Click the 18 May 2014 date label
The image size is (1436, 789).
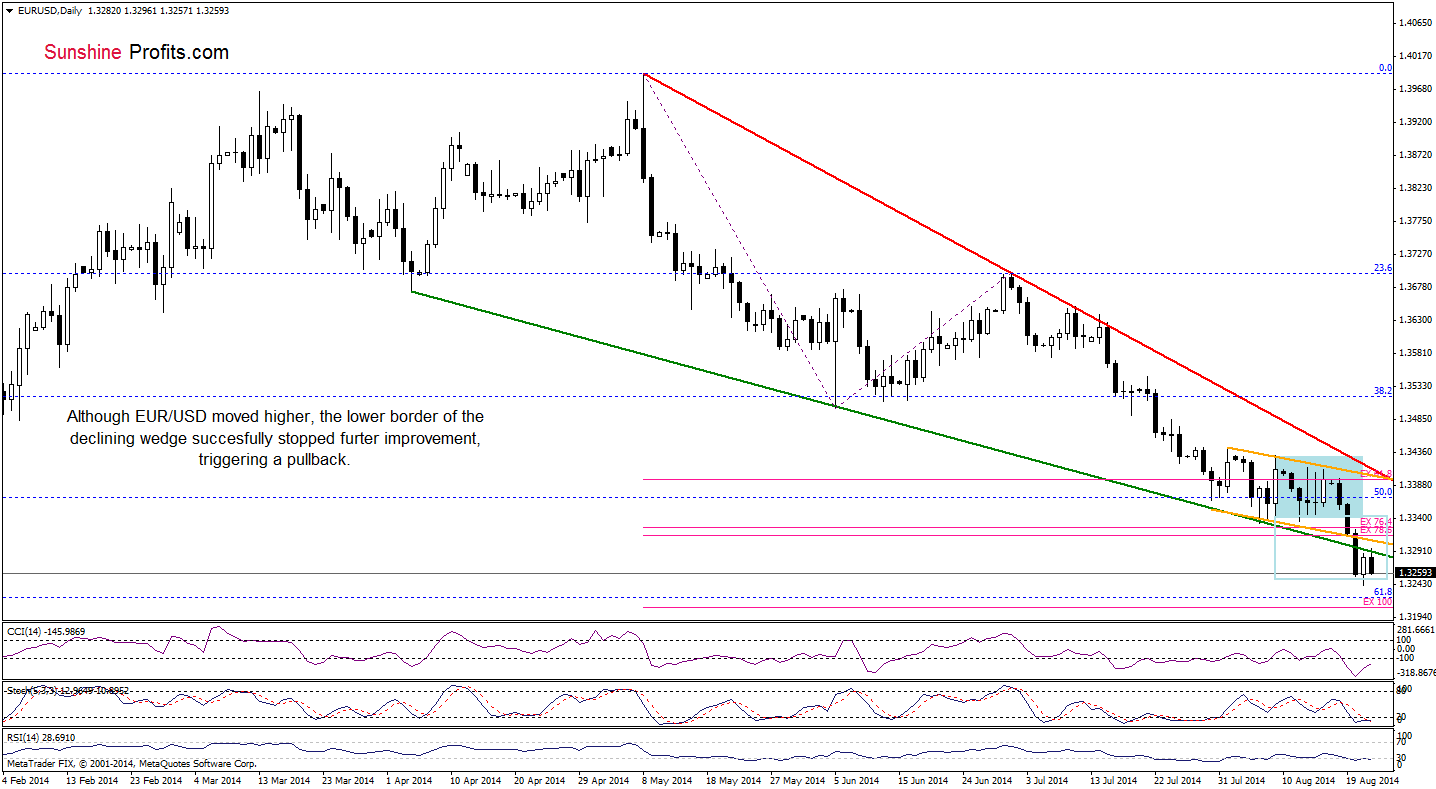point(733,779)
